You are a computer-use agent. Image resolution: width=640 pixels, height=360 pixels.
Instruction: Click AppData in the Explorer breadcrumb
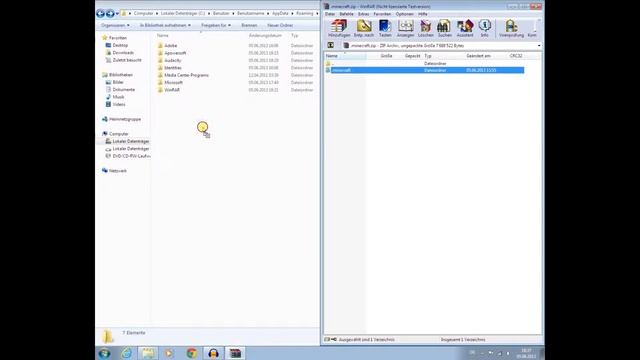[280, 13]
